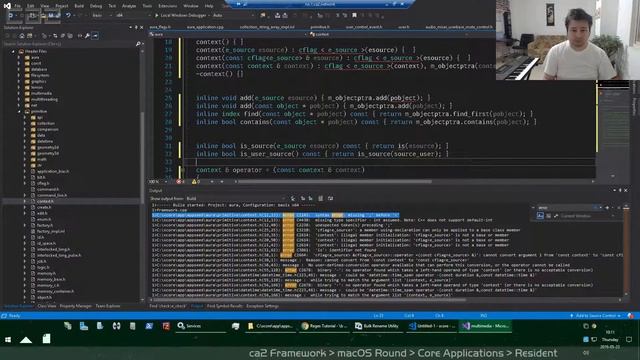640x360 pixels.
Task: Expand the geometry2d folder arrow
Action: point(25,147)
